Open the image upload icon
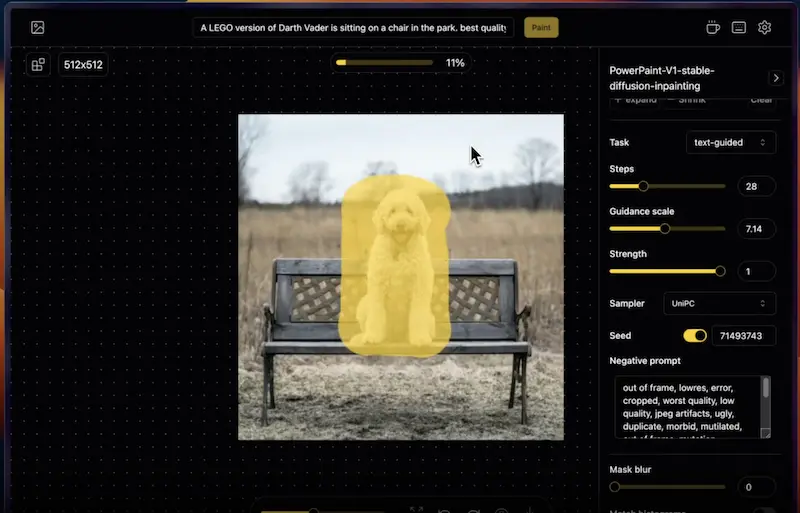800x513 pixels. coord(38,28)
